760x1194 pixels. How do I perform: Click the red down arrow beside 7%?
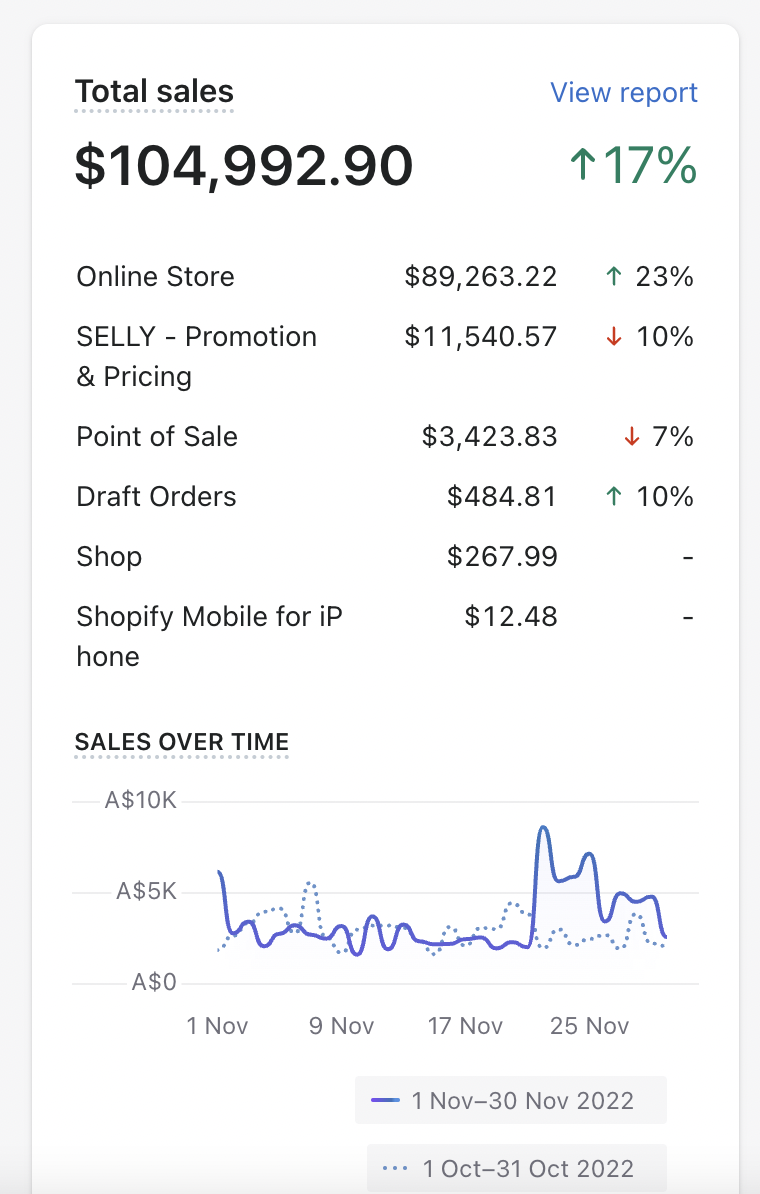[x=631, y=437]
